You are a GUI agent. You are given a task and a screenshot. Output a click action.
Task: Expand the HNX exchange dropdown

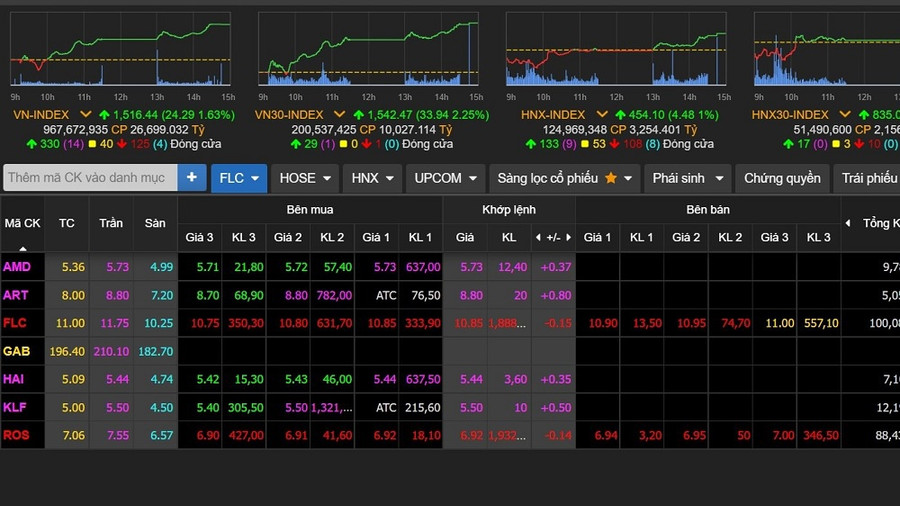point(372,178)
